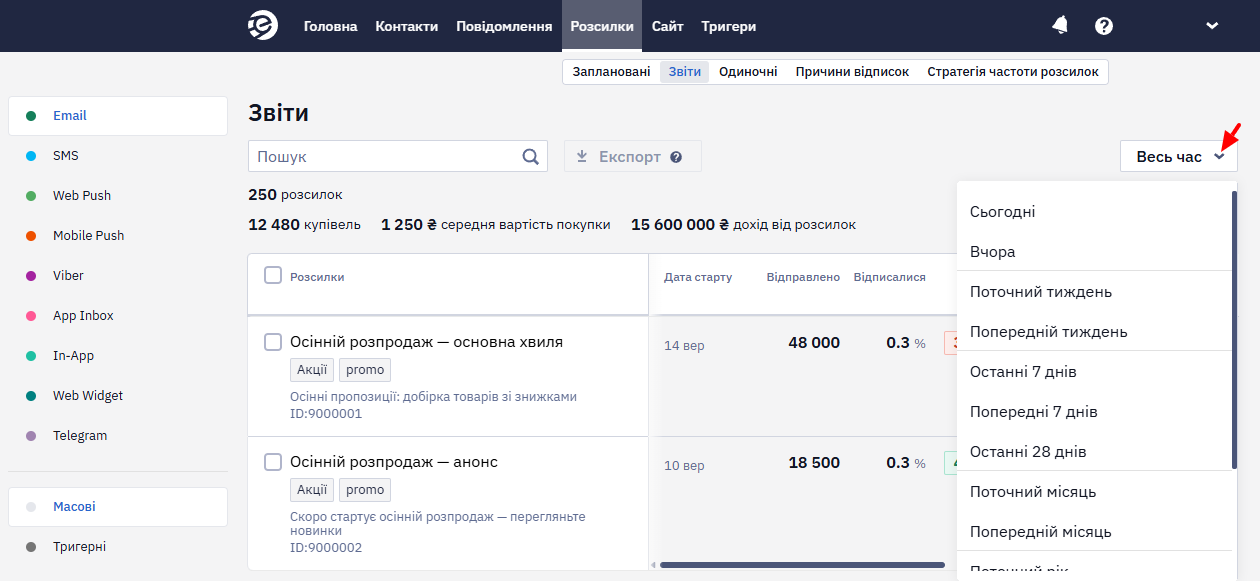Sort by Відправлено column header
Screen dimensions: 1260x581
point(803,277)
